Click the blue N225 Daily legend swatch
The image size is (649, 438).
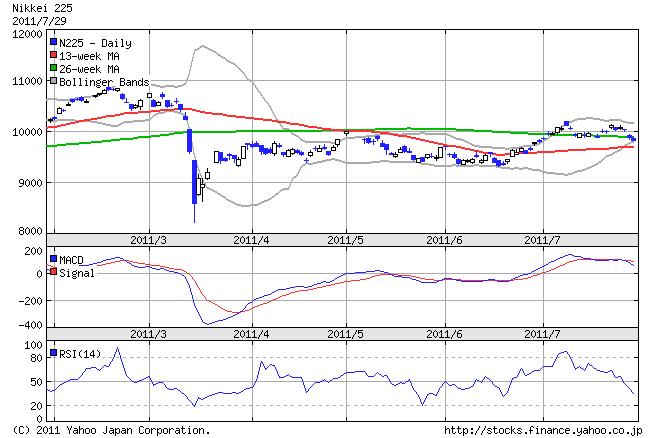tap(53, 43)
